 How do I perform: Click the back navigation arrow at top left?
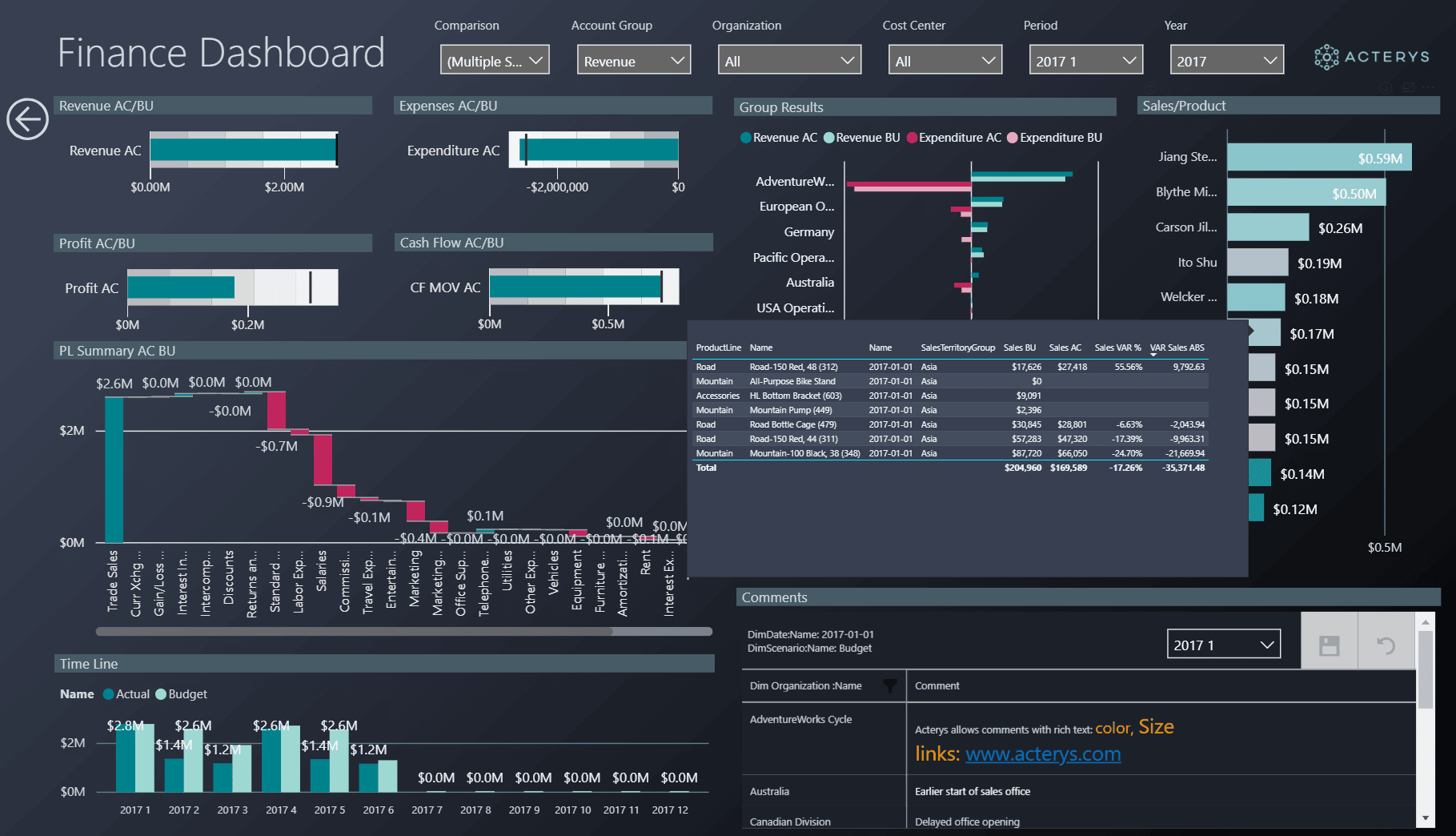[27, 119]
